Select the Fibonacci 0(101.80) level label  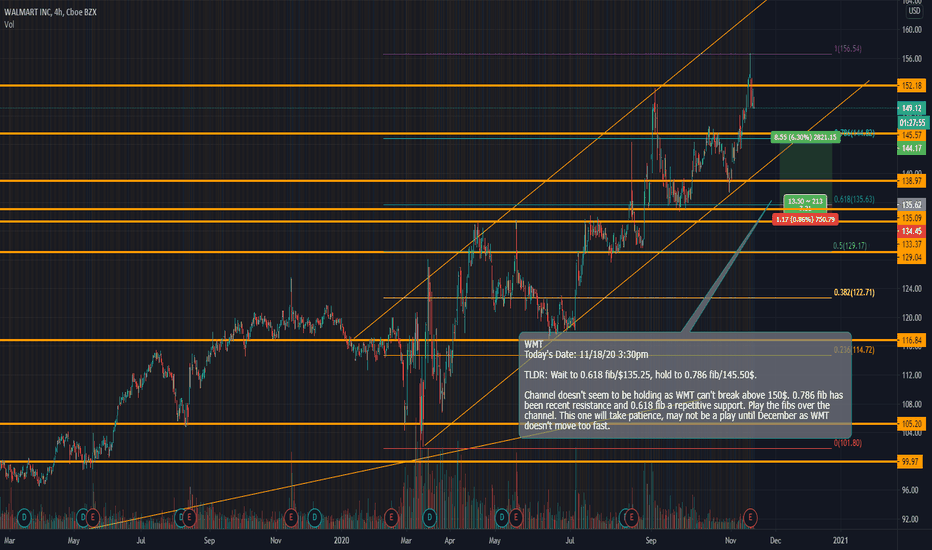(848, 443)
